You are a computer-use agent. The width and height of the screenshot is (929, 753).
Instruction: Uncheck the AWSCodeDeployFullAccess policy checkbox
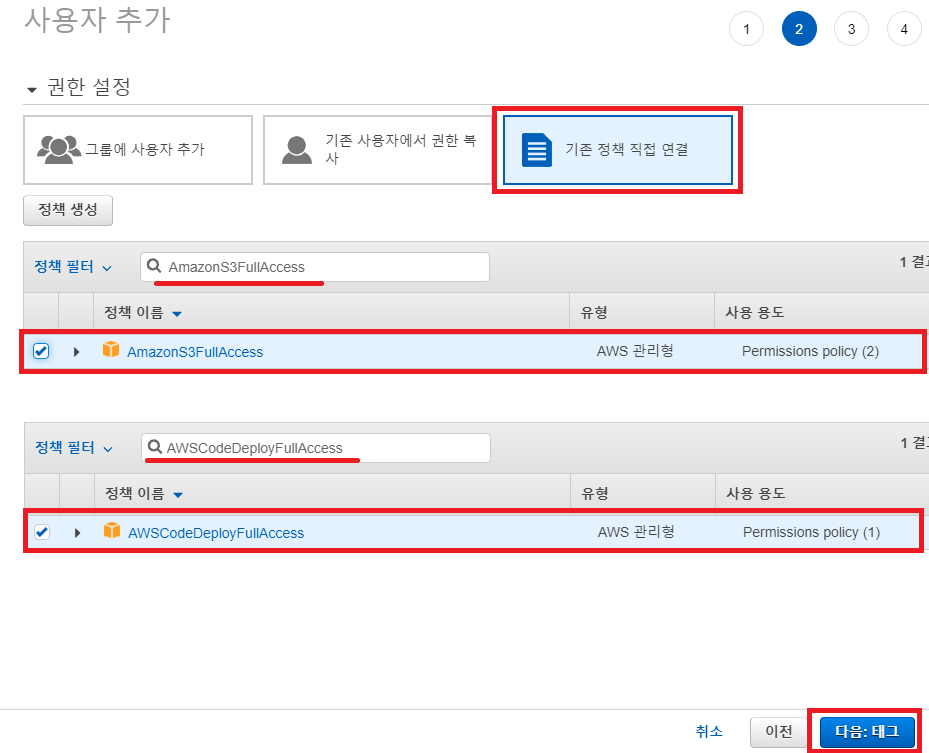point(42,532)
